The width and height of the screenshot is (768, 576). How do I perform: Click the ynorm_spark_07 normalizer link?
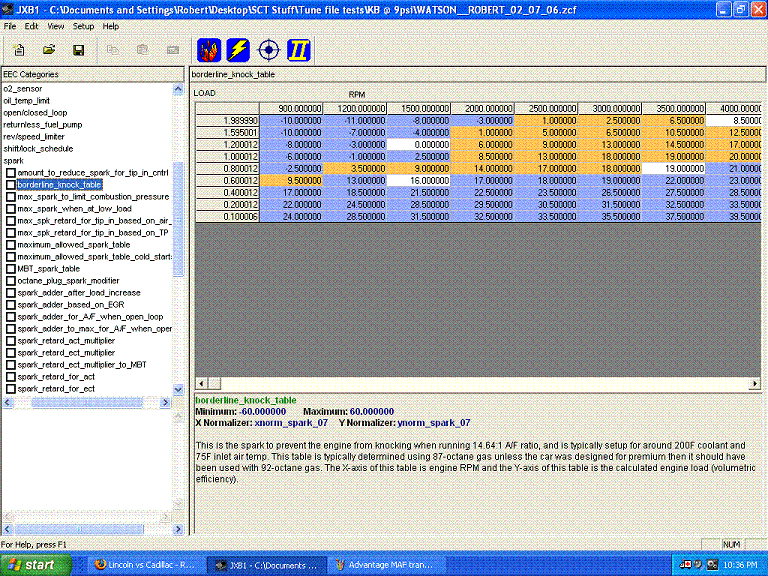tap(434, 423)
